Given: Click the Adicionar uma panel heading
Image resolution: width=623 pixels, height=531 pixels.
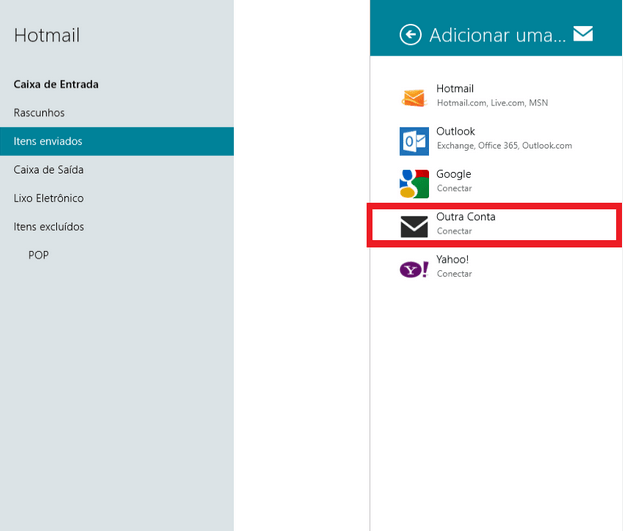Looking at the screenshot, I should coord(497,35).
